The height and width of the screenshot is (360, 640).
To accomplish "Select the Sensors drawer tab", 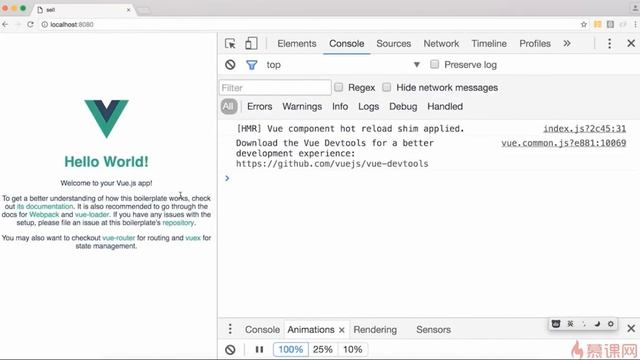I will [x=433, y=329].
